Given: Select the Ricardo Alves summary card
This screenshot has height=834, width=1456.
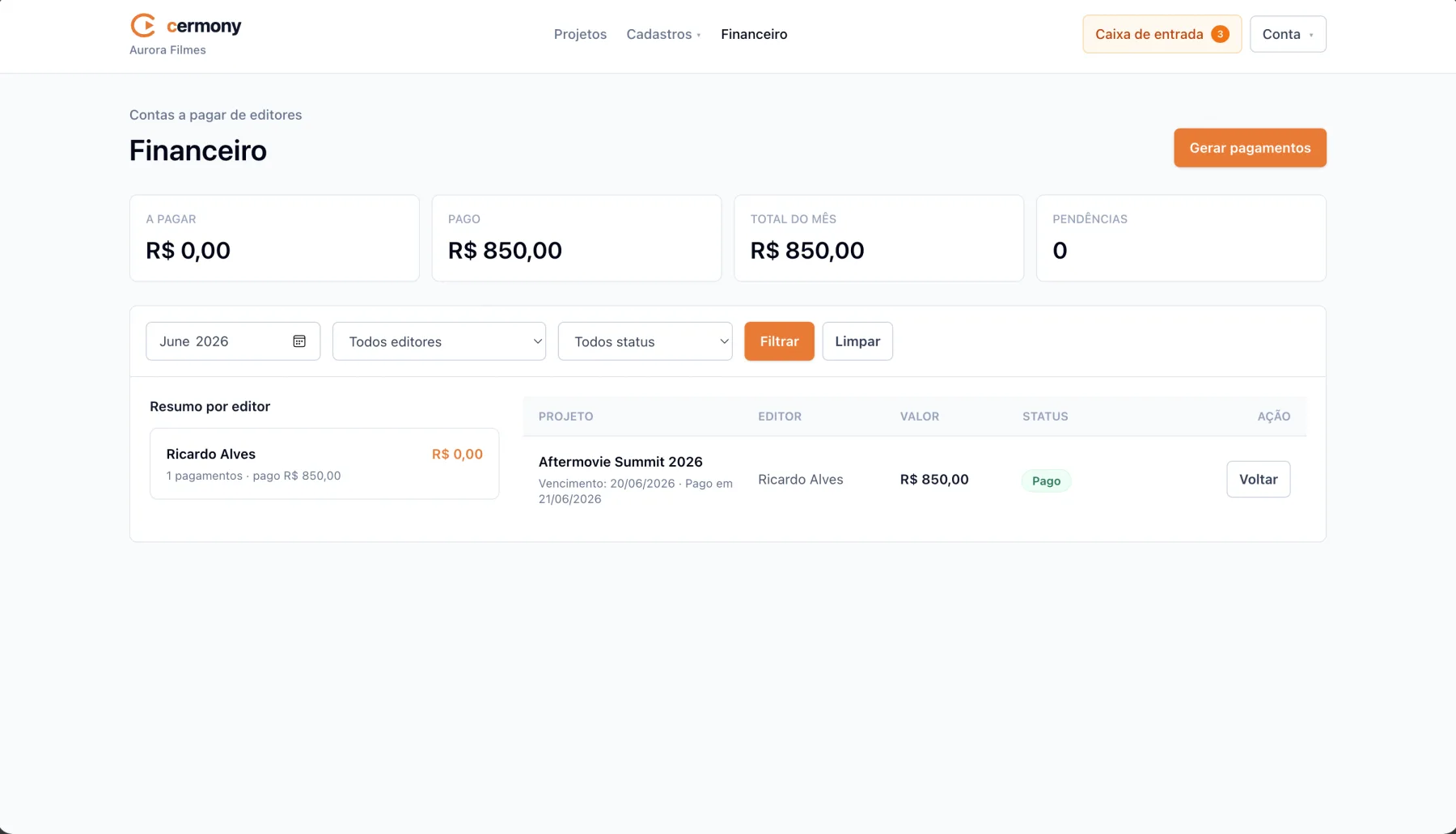Looking at the screenshot, I should [x=324, y=464].
